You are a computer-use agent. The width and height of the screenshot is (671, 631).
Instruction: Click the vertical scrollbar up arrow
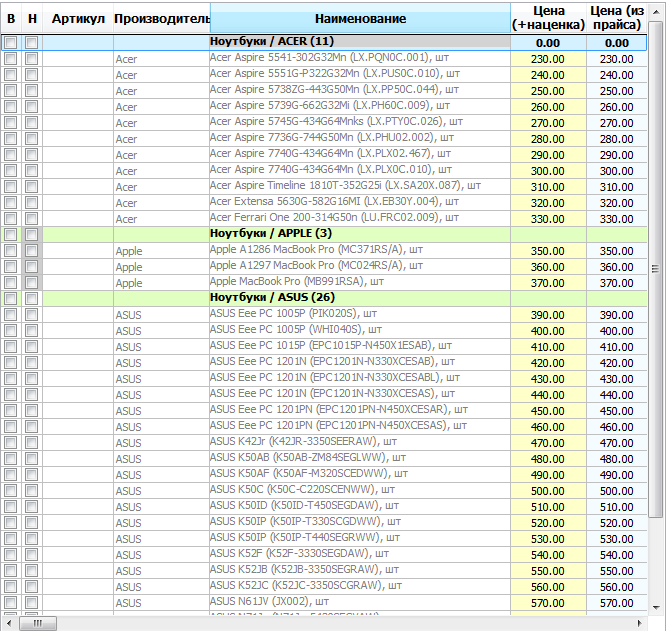656,12
